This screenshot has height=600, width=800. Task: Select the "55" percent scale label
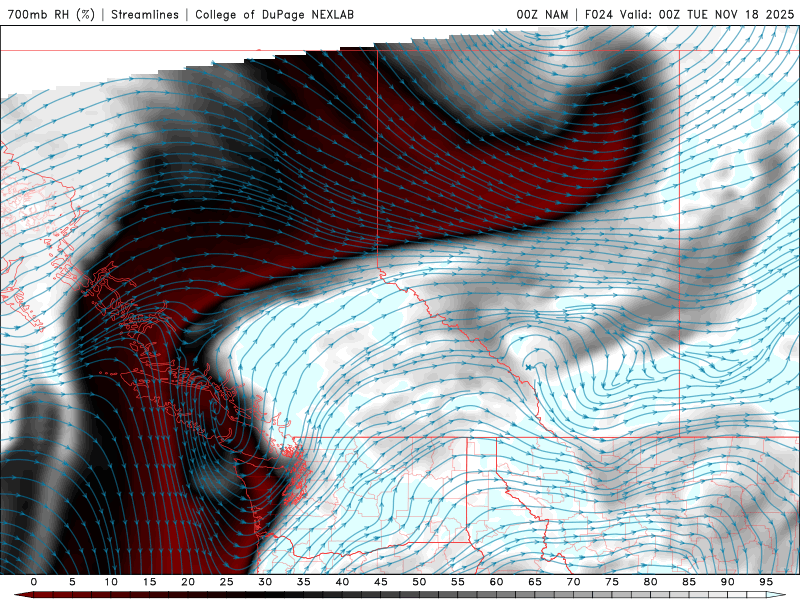tap(458, 582)
